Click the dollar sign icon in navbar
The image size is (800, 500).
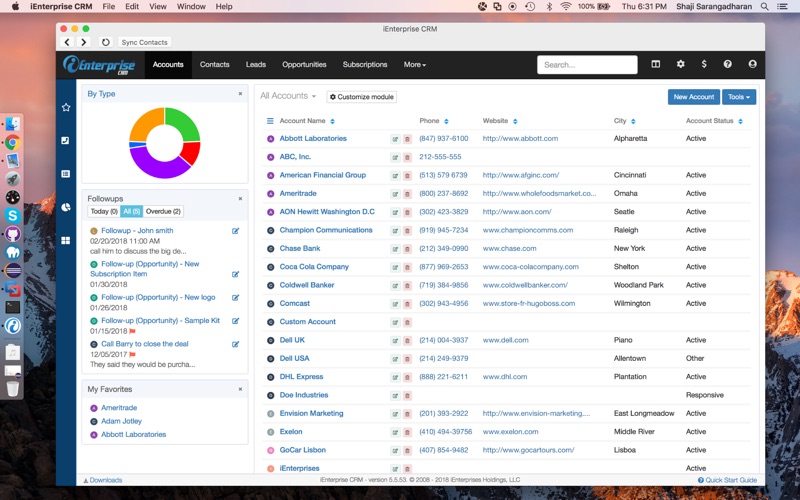(704, 64)
